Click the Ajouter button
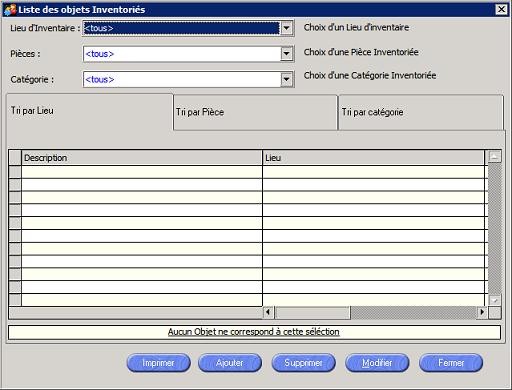Screen dimensions: 512x390 click(230, 363)
